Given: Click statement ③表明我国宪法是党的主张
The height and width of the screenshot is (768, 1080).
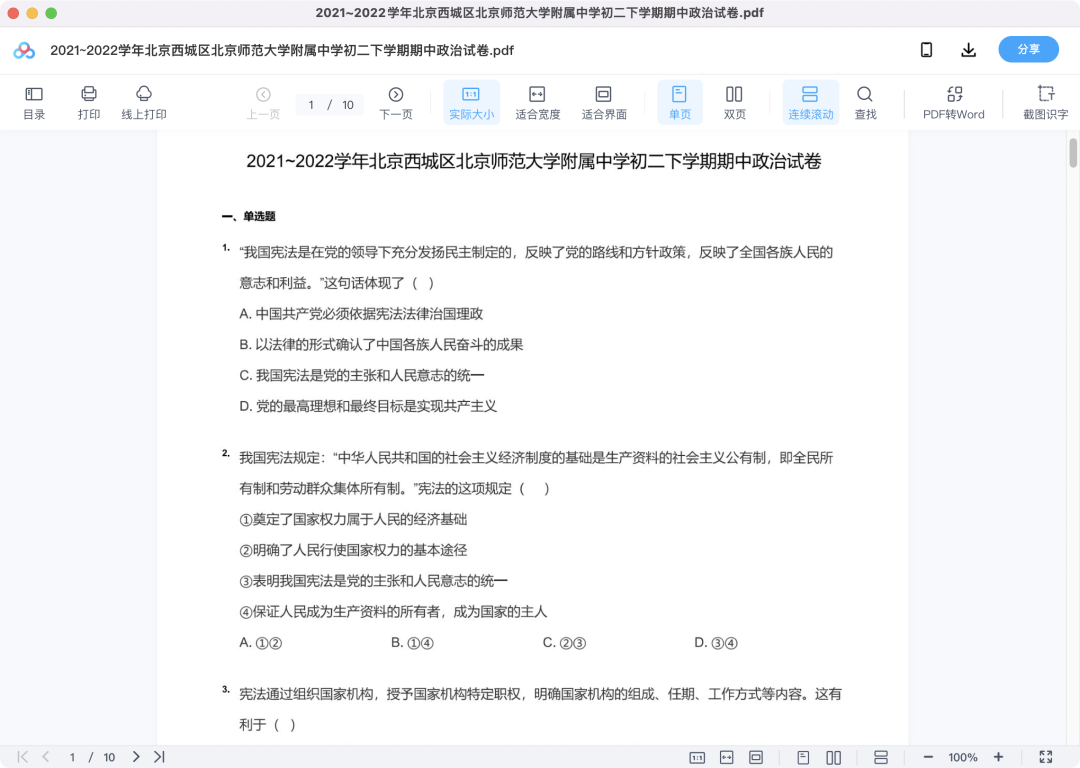Looking at the screenshot, I should [373, 581].
